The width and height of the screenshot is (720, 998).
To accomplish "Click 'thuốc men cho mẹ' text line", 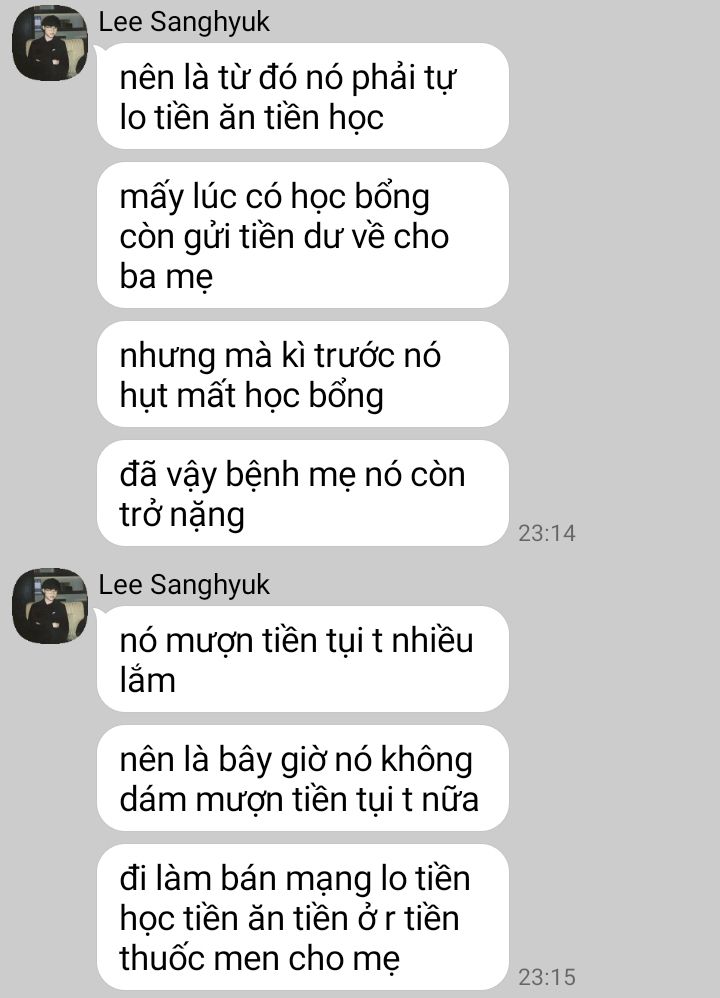I will [260, 959].
